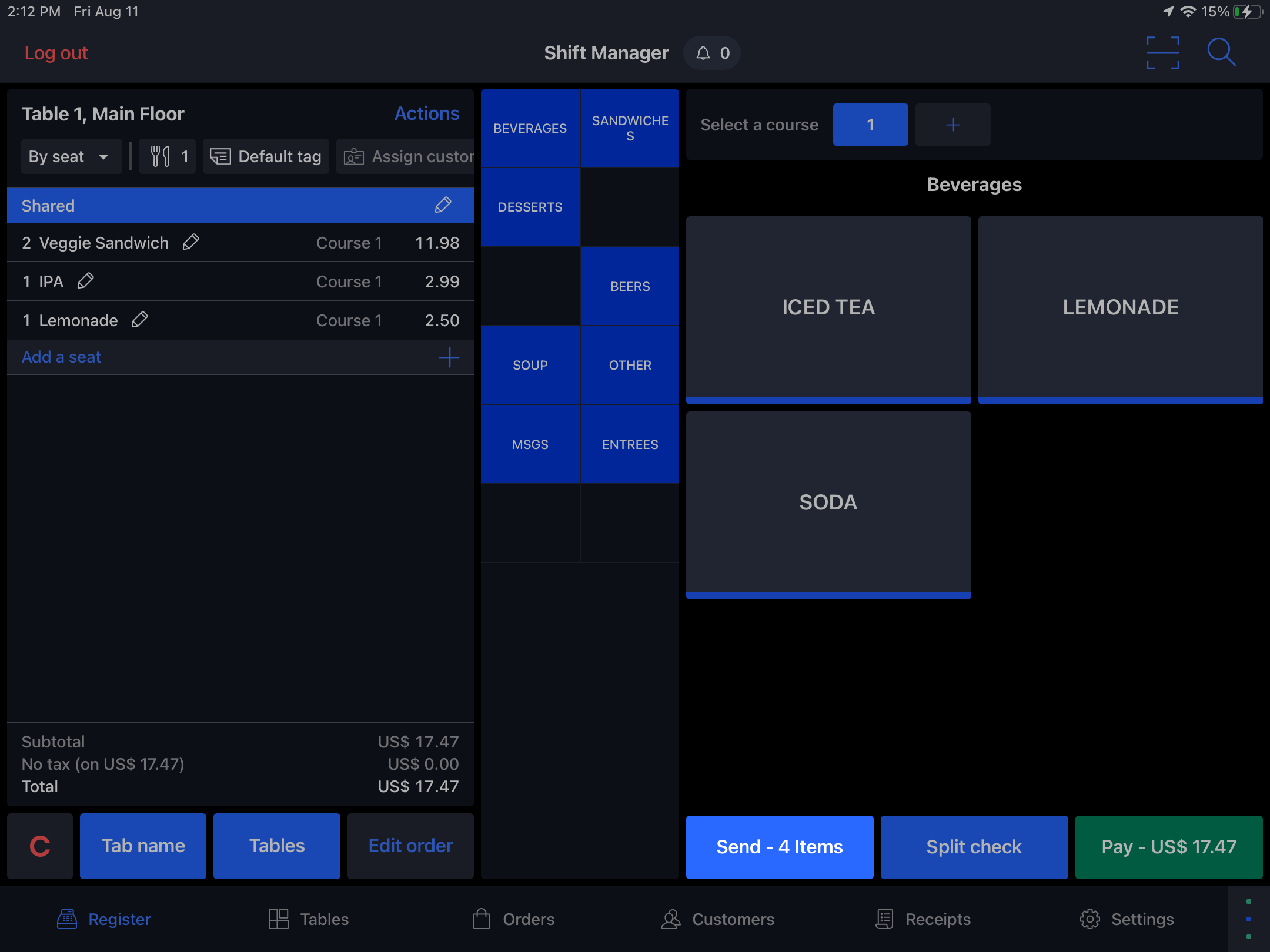The height and width of the screenshot is (952, 1270).
Task: Open notifications bell indicator
Action: (712, 53)
